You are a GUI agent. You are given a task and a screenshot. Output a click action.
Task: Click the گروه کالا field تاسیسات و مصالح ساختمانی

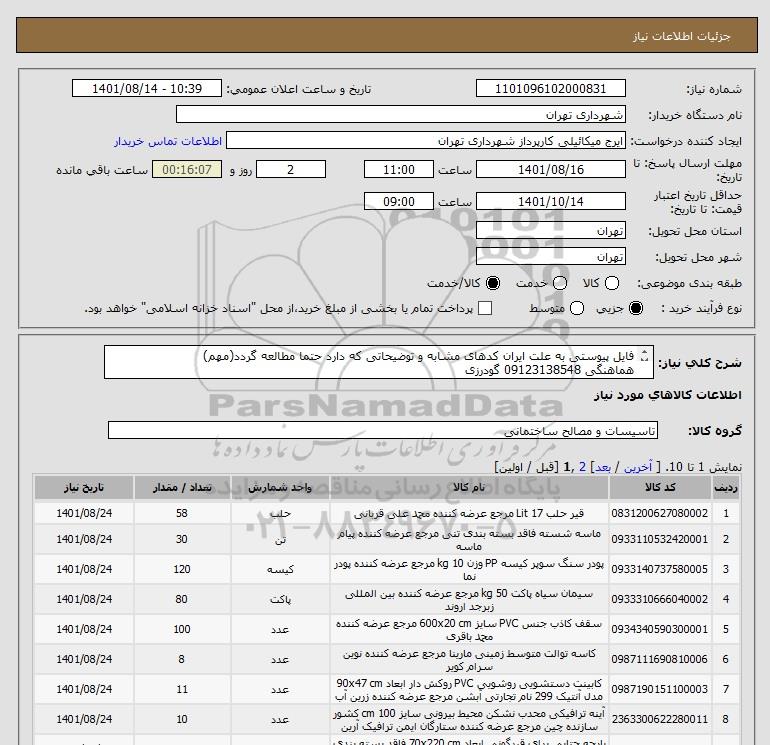pos(383,430)
